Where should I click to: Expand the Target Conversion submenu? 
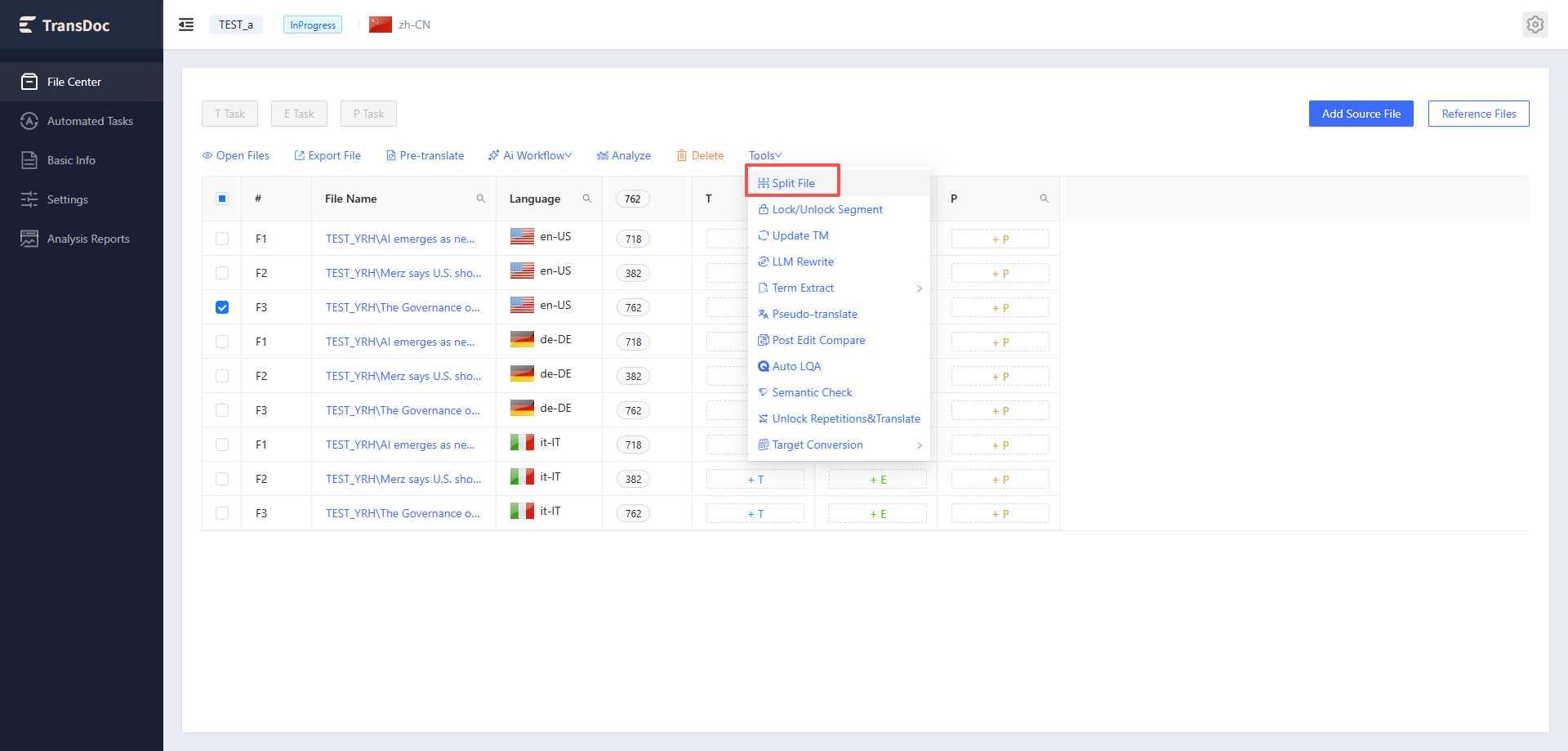(839, 445)
